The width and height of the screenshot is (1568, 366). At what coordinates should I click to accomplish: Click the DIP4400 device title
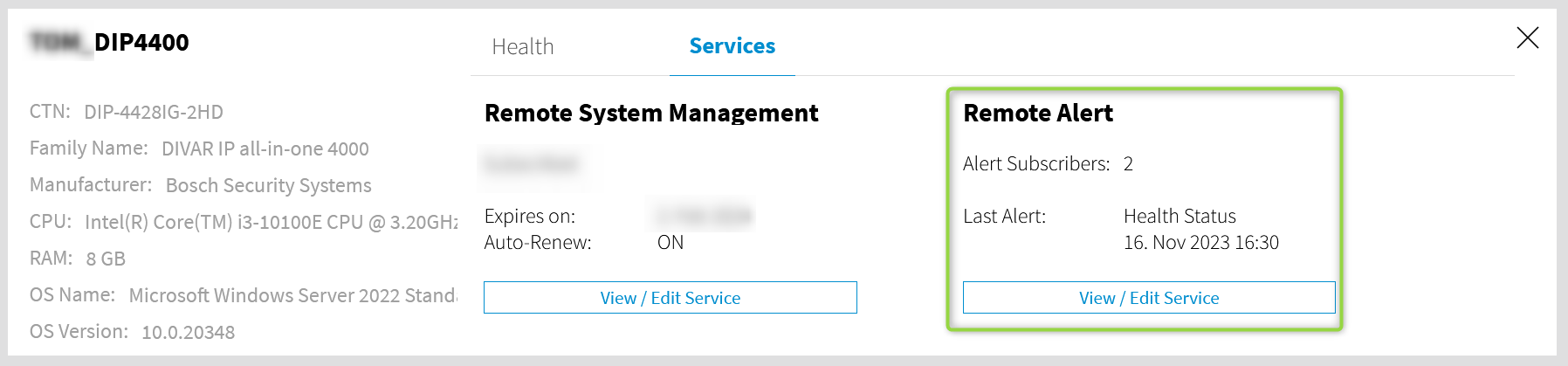141,42
